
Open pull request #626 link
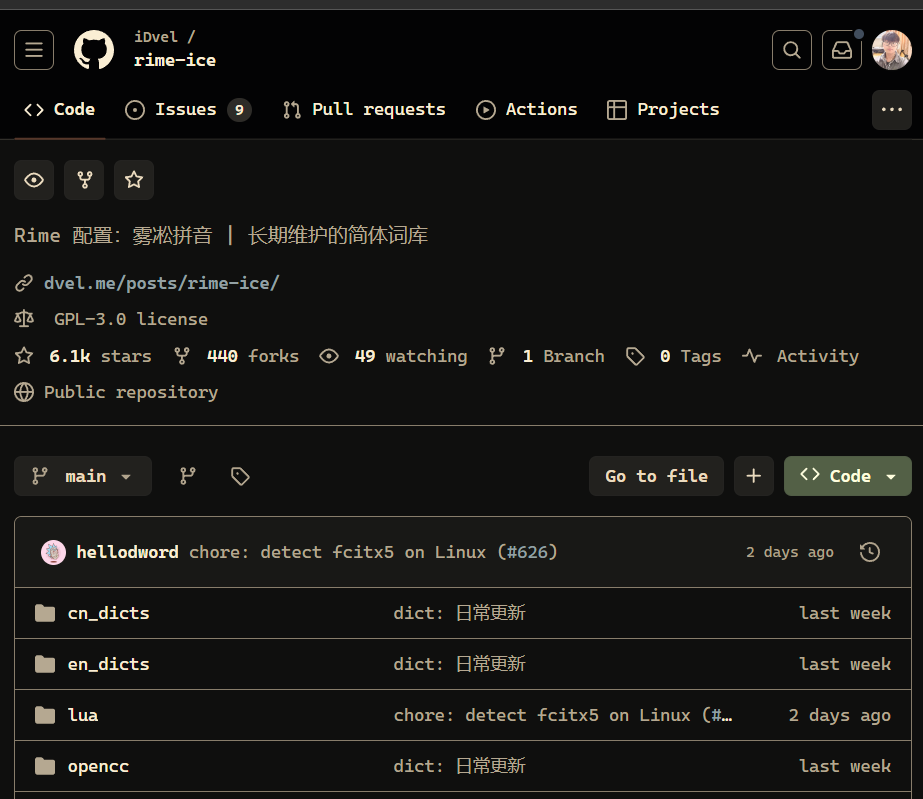[x=527, y=552]
